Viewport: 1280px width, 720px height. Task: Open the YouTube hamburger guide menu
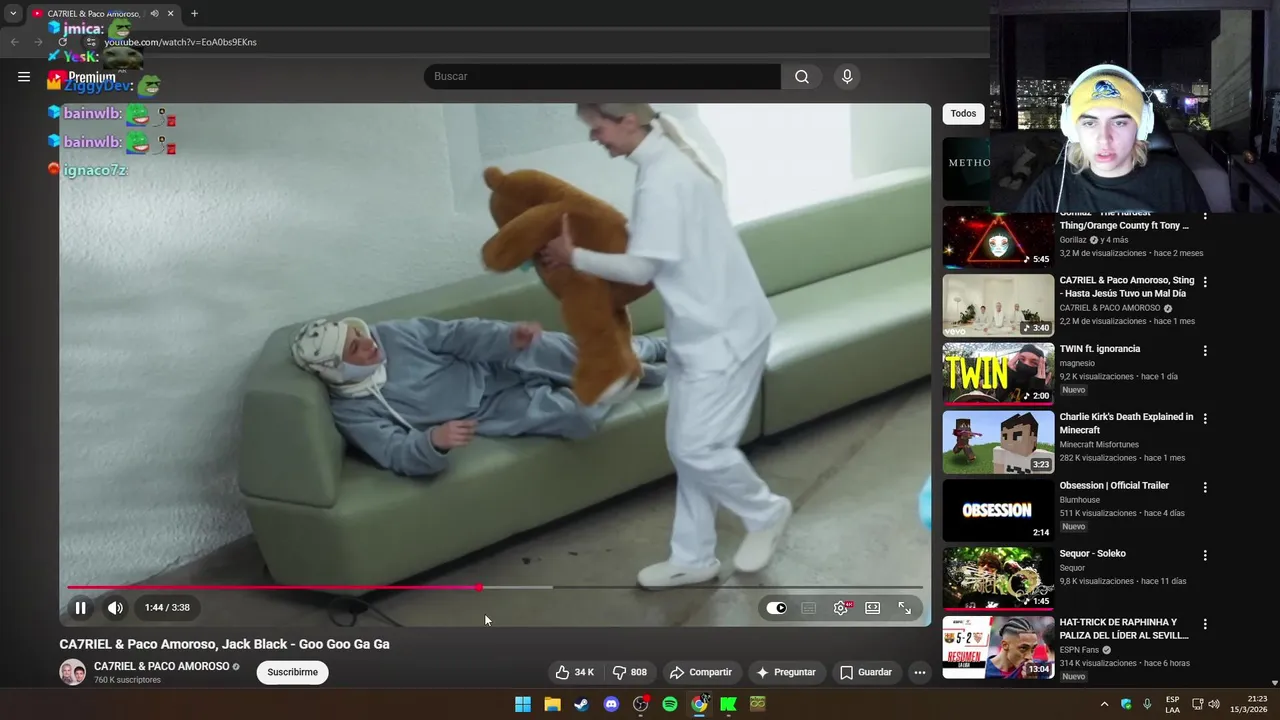tap(24, 76)
